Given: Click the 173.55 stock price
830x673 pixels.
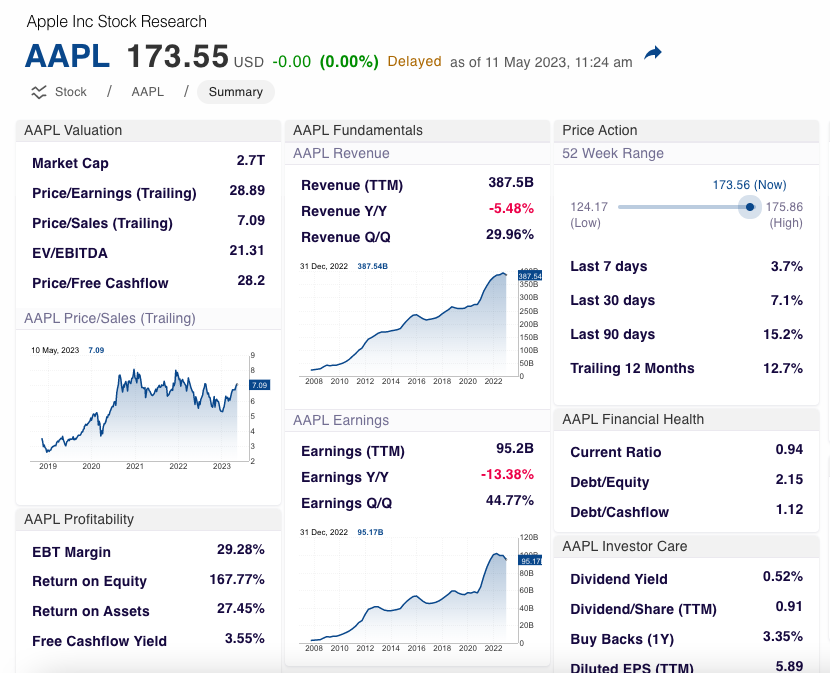Looking at the screenshot, I should point(178,56).
